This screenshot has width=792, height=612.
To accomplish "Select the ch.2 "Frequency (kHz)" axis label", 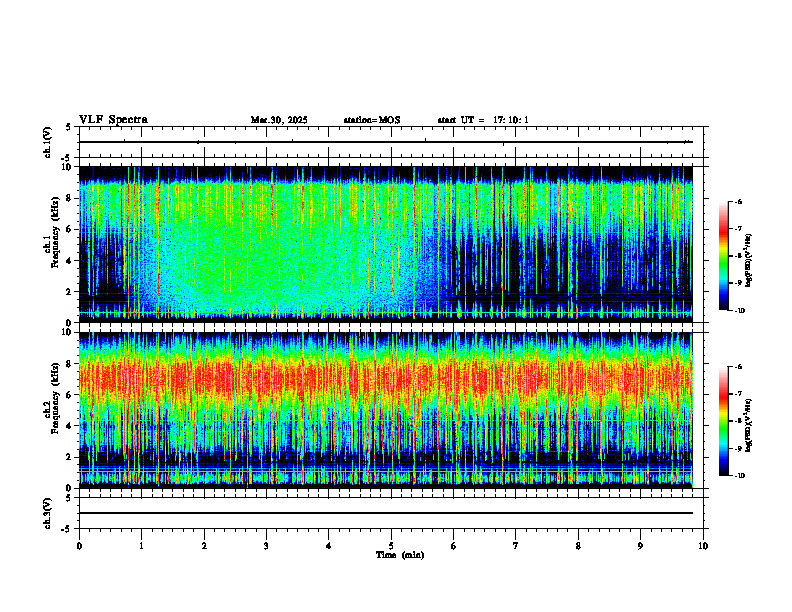I will coord(53,398).
